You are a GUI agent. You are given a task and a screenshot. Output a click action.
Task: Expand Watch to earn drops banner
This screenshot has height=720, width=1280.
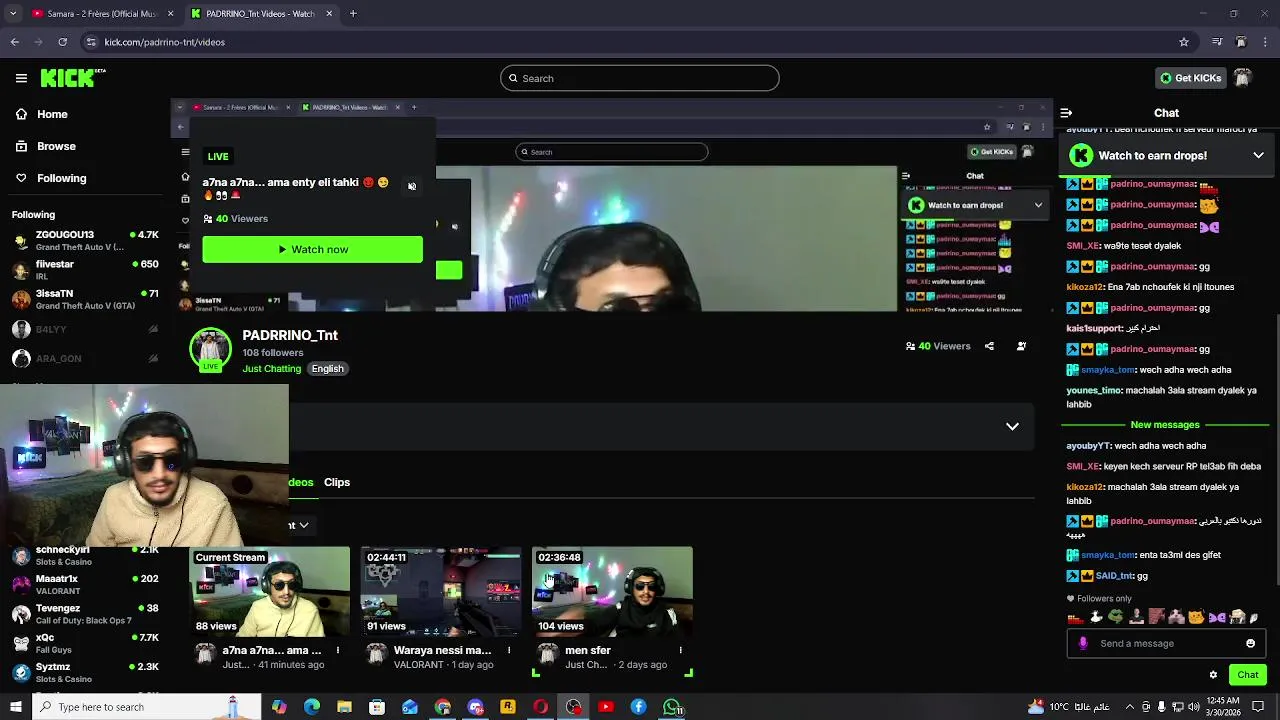pos(1258,156)
